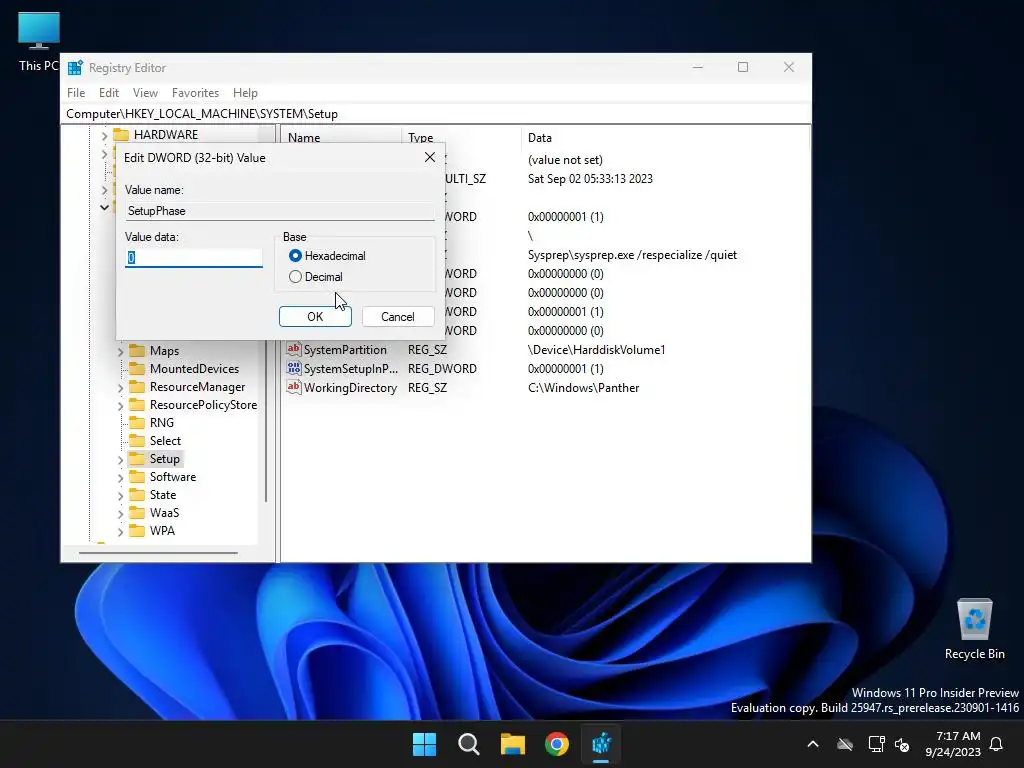The width and height of the screenshot is (1024, 768).
Task: Open the File menu
Action: [x=76, y=93]
